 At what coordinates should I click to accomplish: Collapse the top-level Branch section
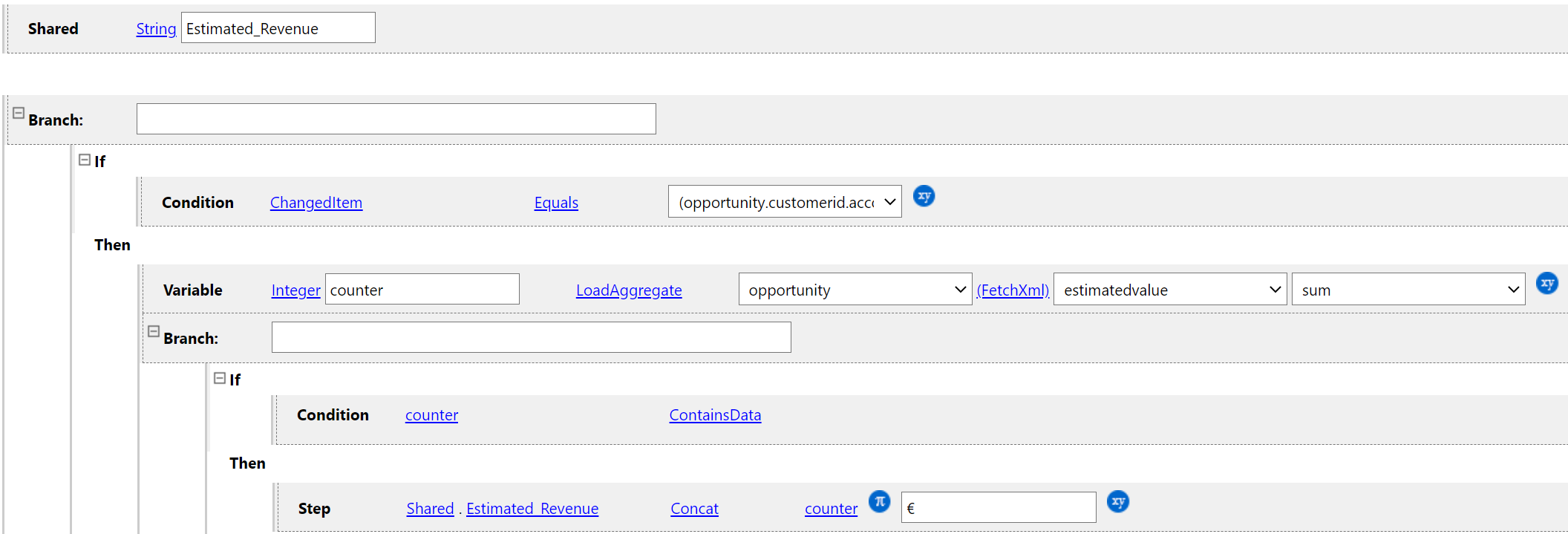[19, 113]
